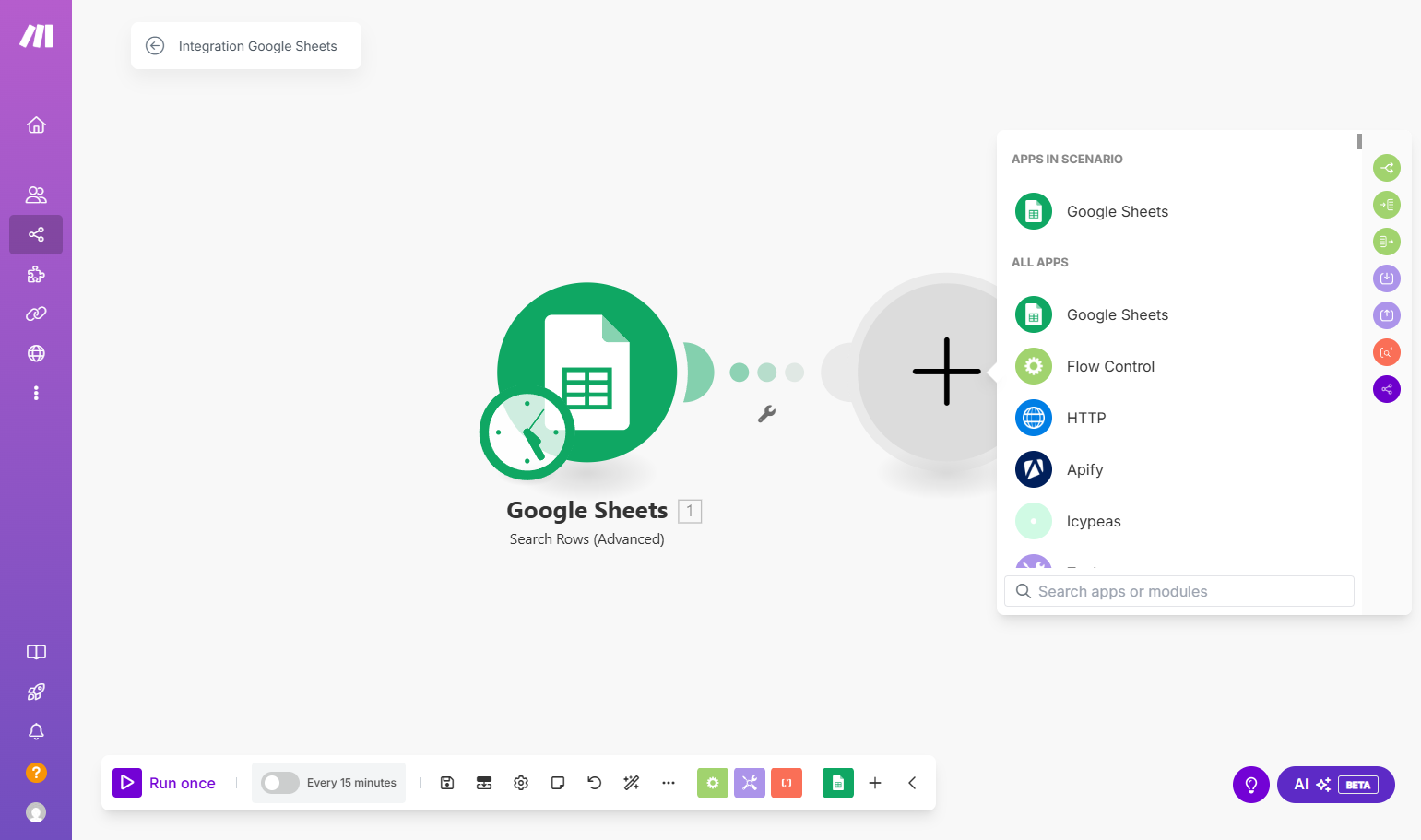Viewport: 1421px width, 840px height.
Task: Go to the Home dashboard icon
Action: [36, 124]
